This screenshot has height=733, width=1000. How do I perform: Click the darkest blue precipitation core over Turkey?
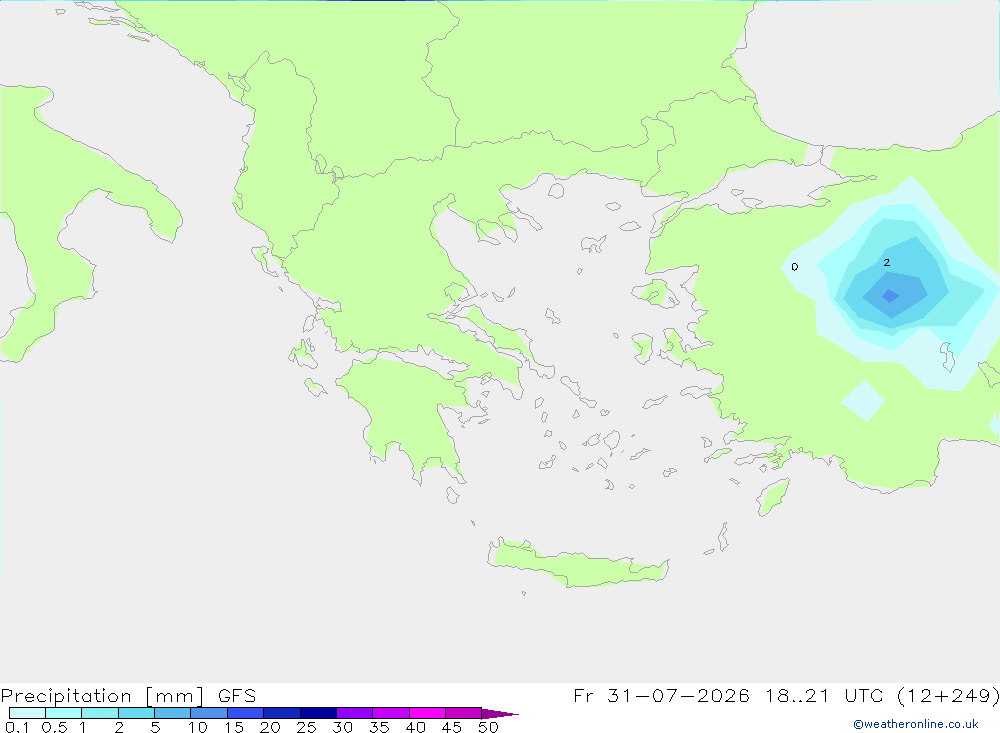pos(890,296)
